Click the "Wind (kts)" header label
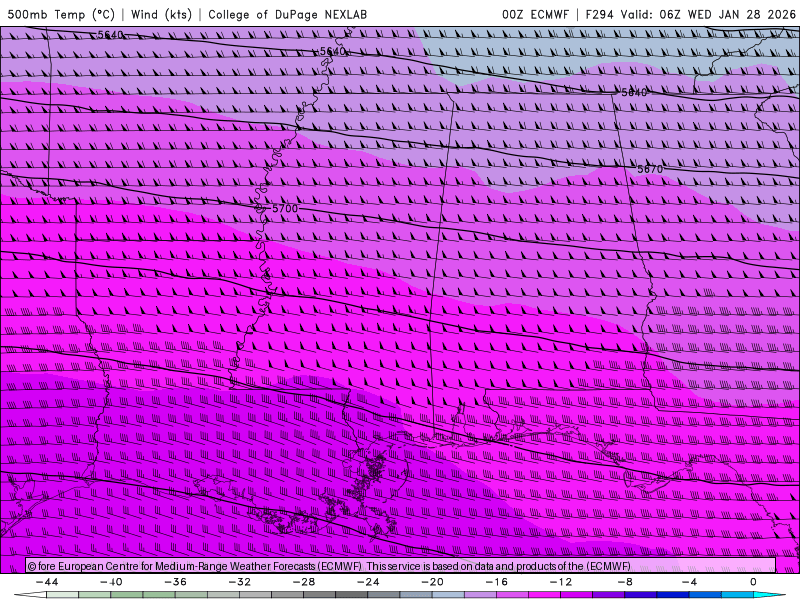Screen dimensions: 800x600 click(x=161, y=14)
